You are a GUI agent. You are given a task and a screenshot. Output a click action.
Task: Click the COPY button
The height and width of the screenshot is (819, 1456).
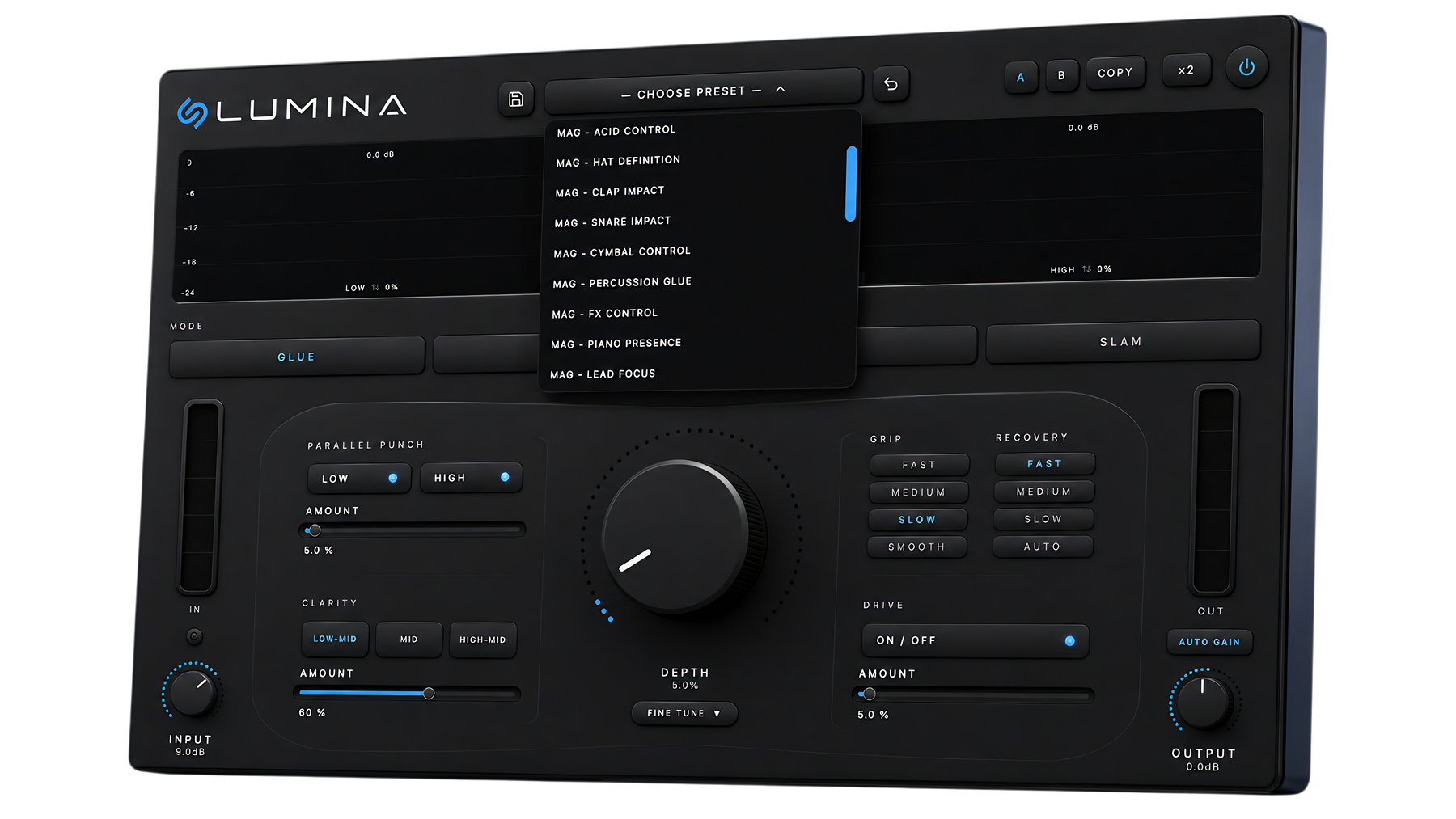[1115, 73]
